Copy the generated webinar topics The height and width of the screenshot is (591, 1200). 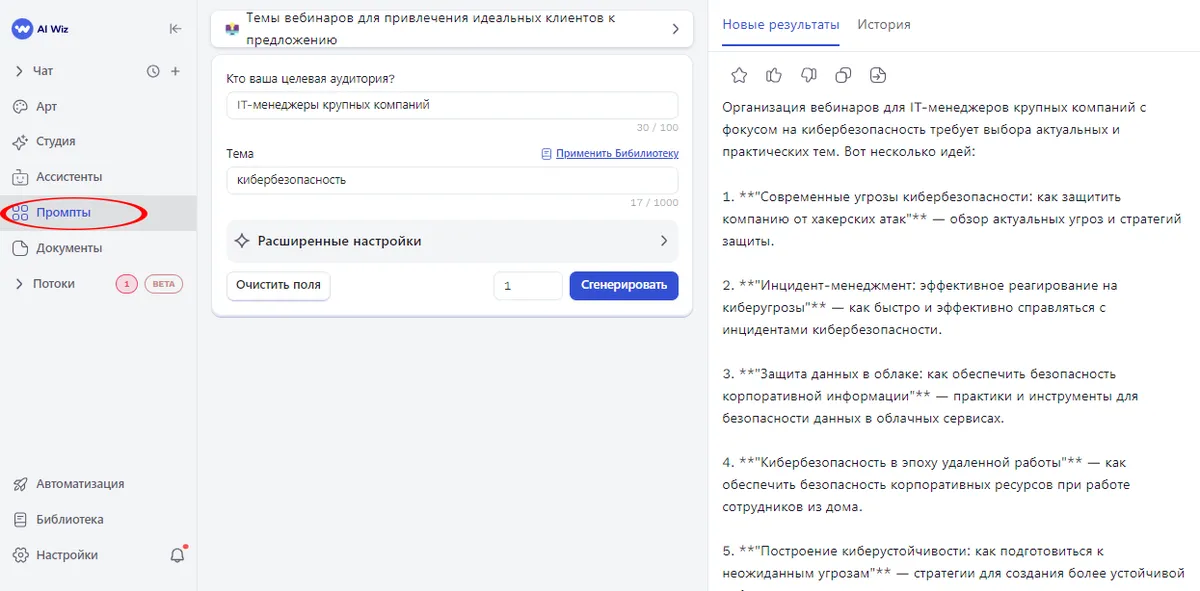(841, 74)
